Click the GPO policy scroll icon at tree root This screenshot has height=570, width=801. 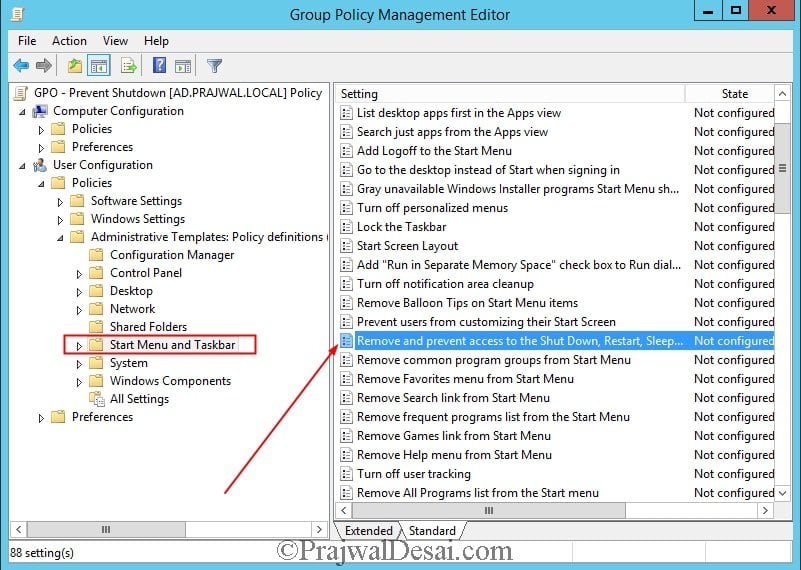pos(21,93)
